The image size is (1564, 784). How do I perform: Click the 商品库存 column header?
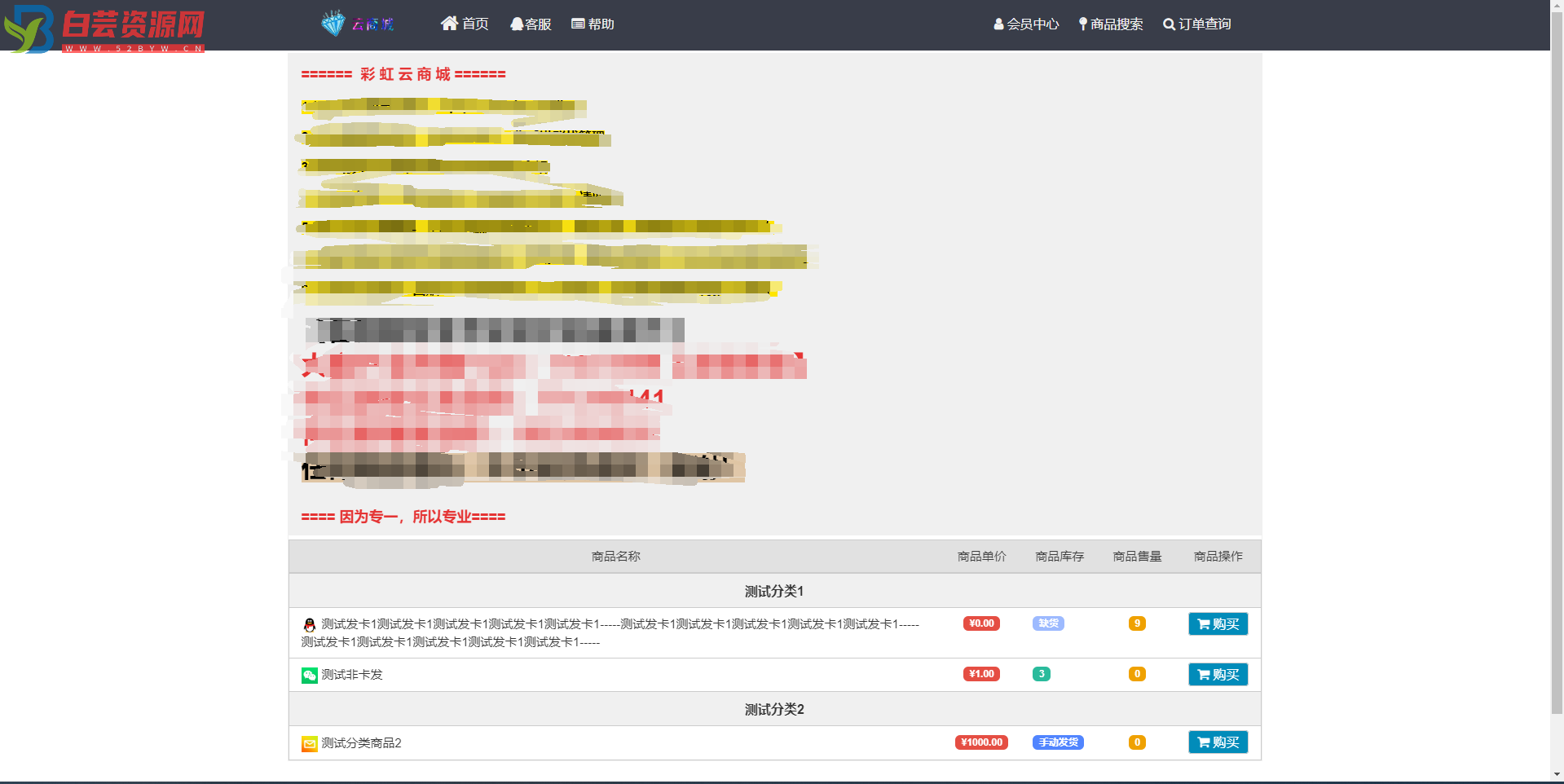(1060, 557)
